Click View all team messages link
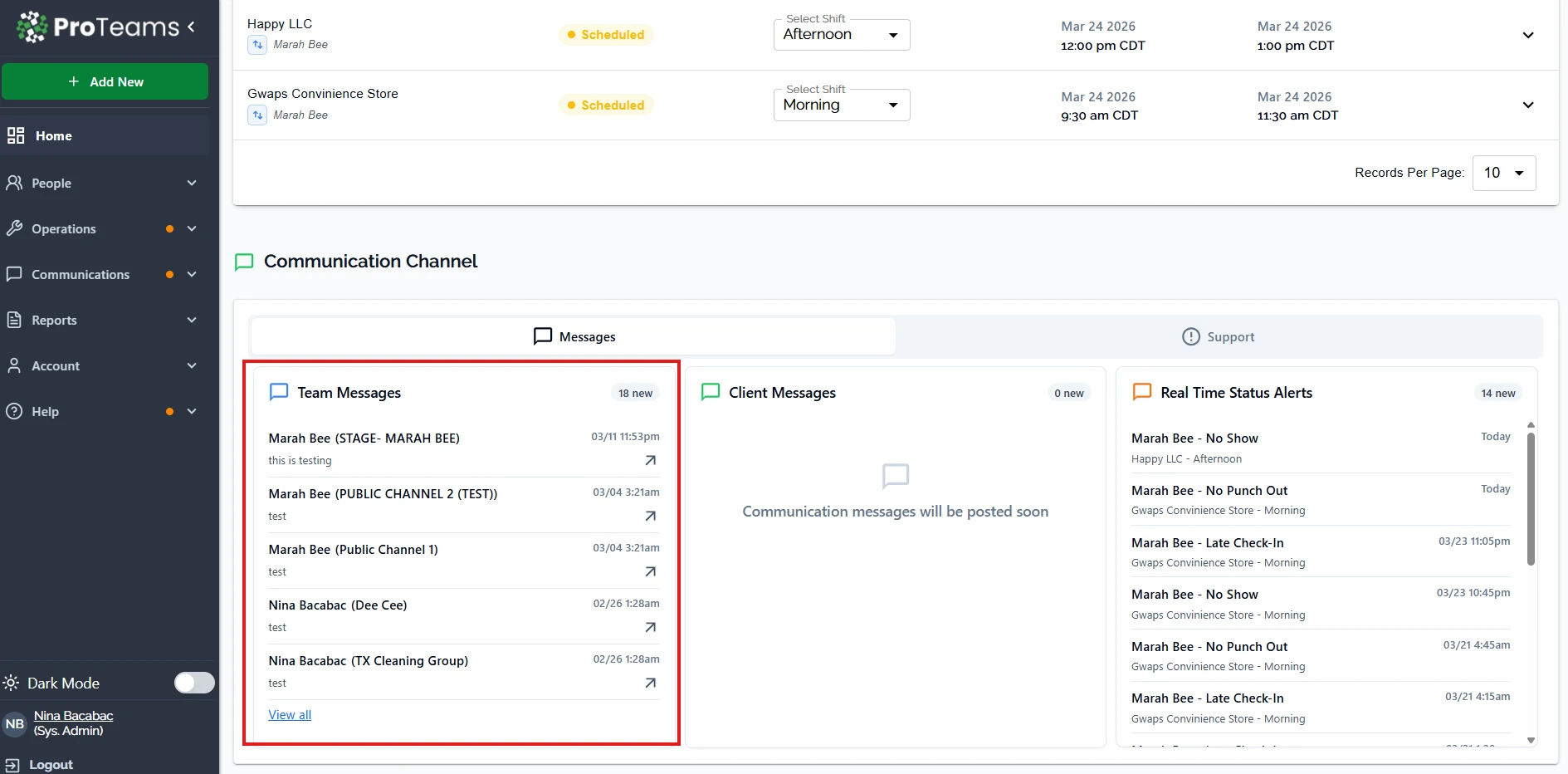Screen dimensions: 1568x774 point(290,715)
